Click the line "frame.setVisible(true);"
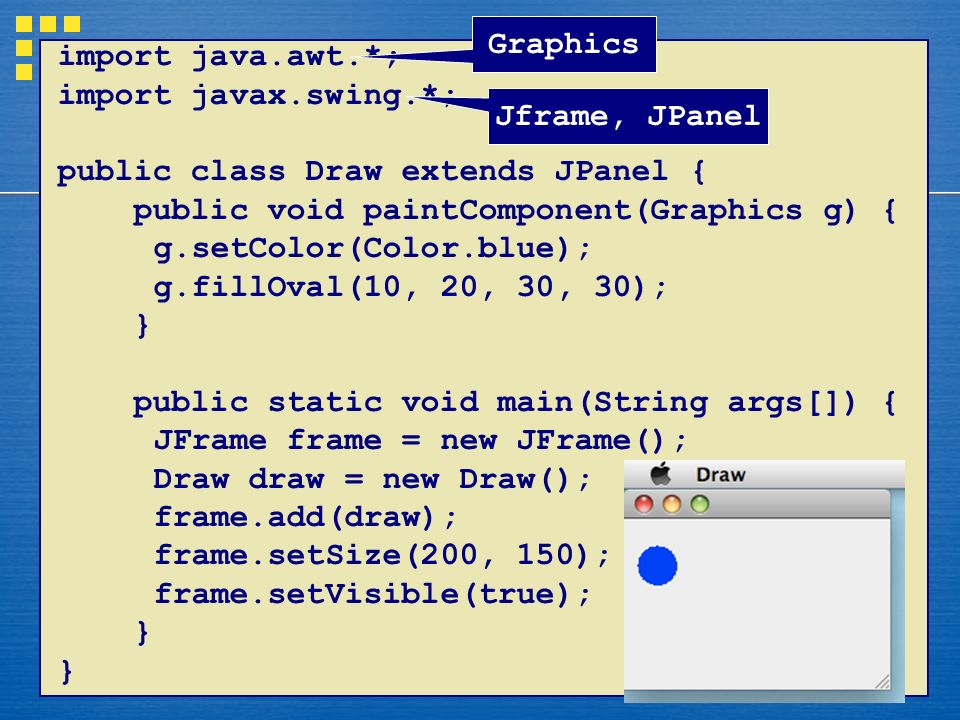 coord(372,594)
